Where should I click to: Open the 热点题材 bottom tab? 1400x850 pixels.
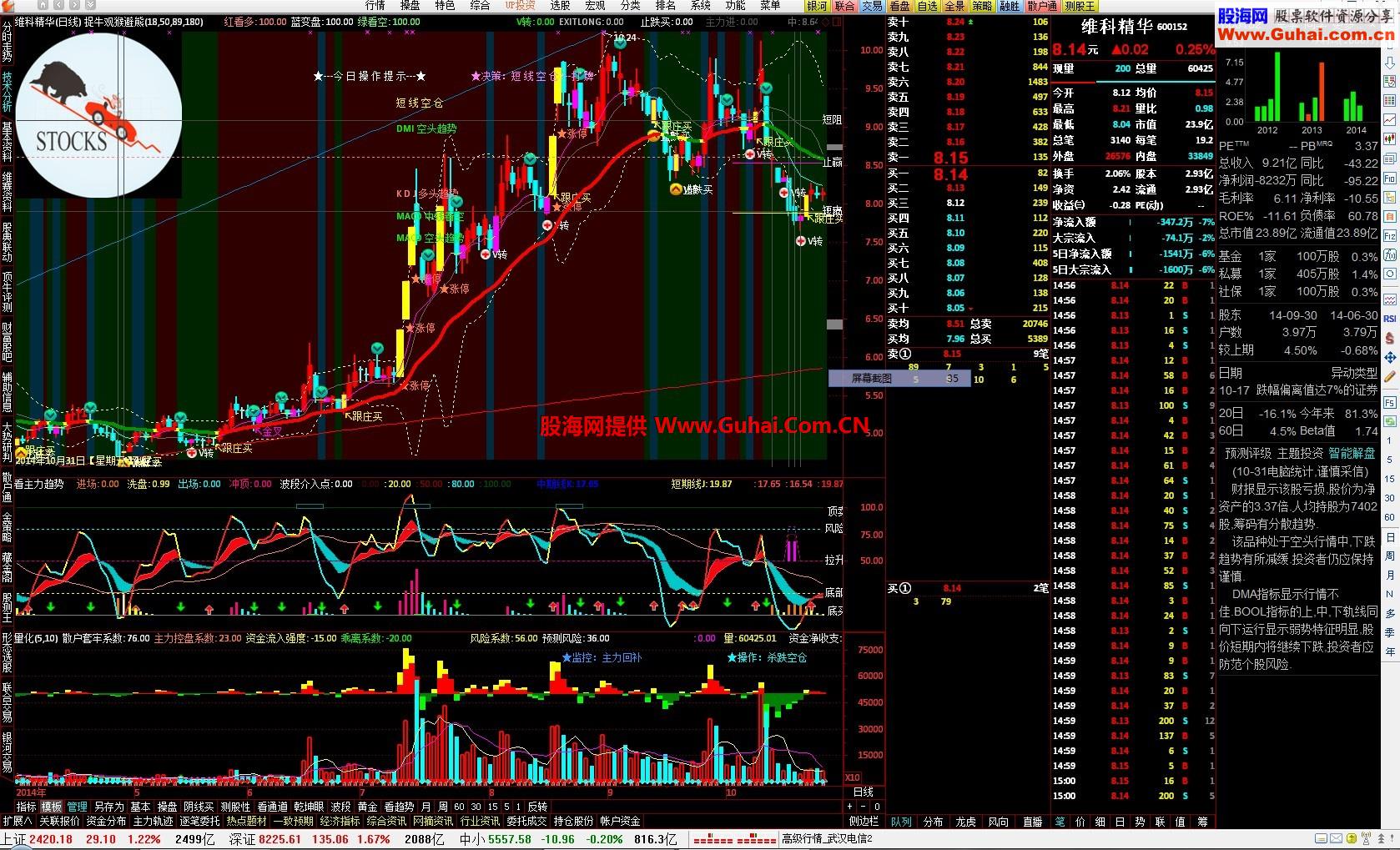point(246,821)
